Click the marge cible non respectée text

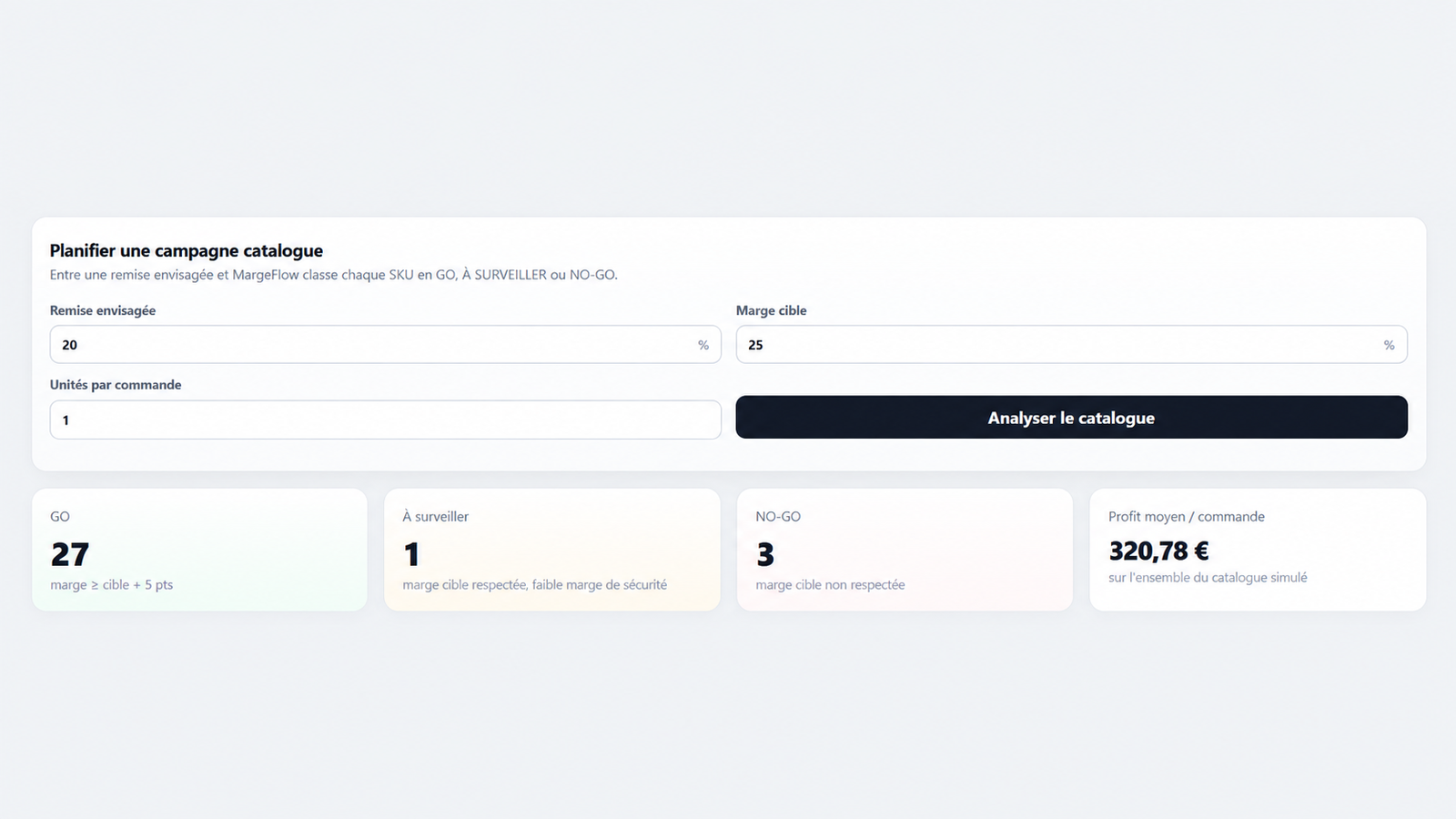(x=830, y=585)
